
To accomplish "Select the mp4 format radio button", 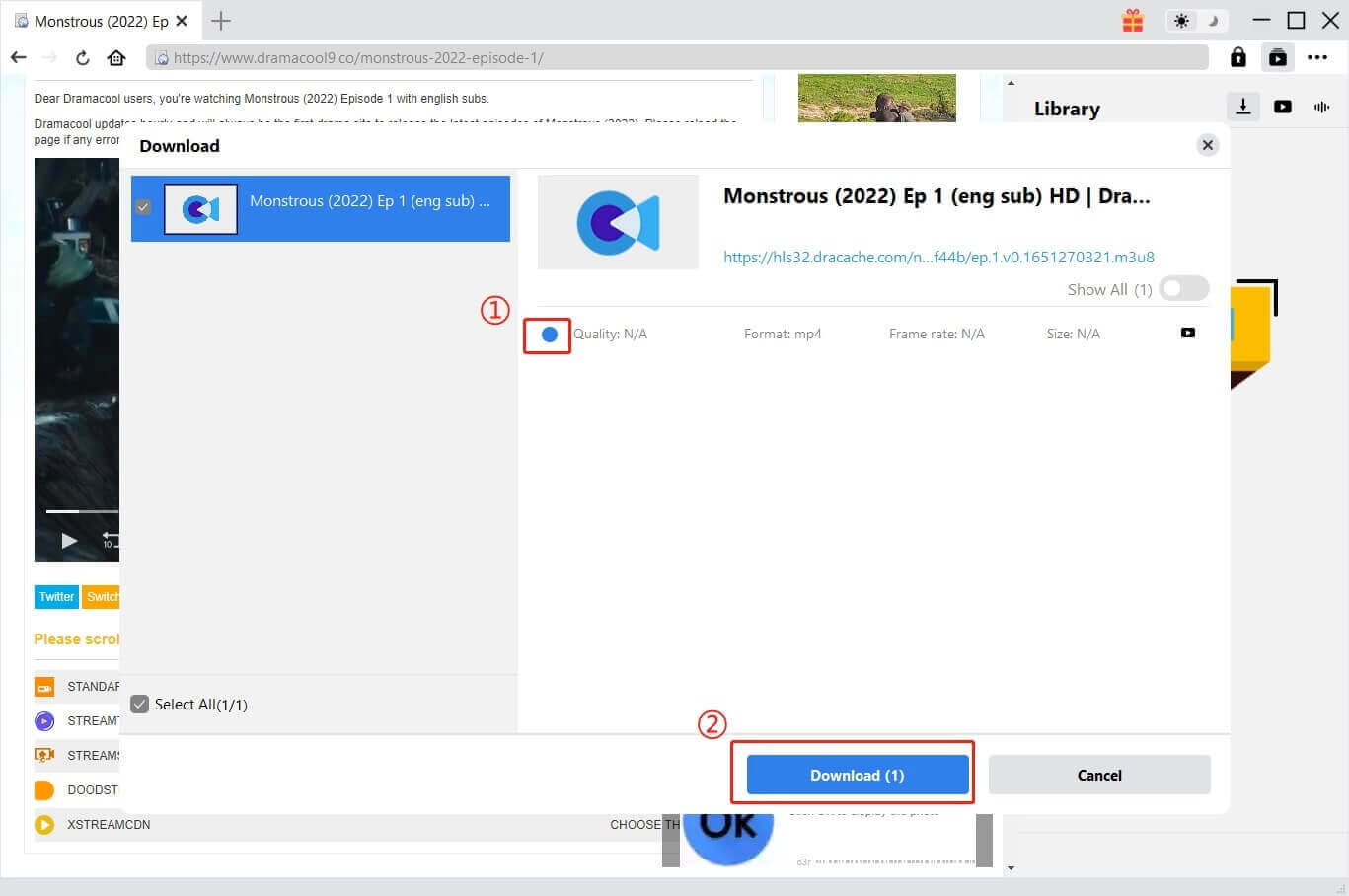I will [550, 335].
